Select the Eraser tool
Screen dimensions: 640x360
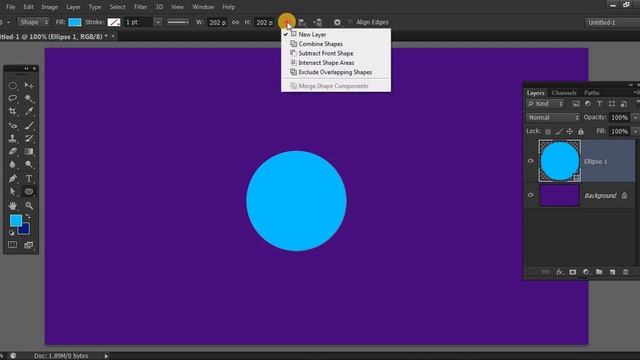13,151
